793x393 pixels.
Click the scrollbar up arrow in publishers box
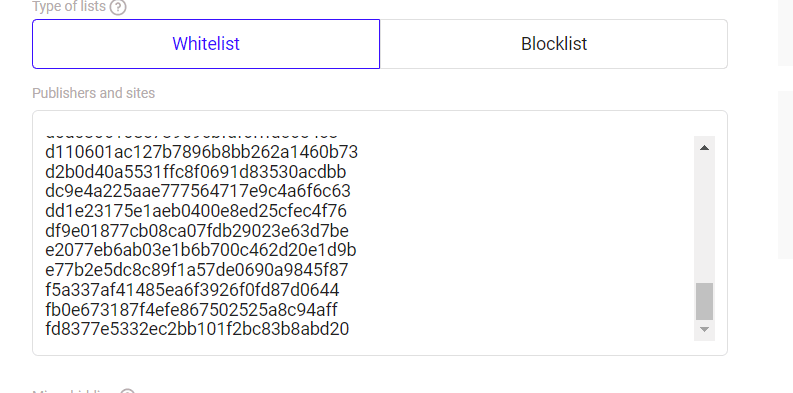click(x=704, y=148)
